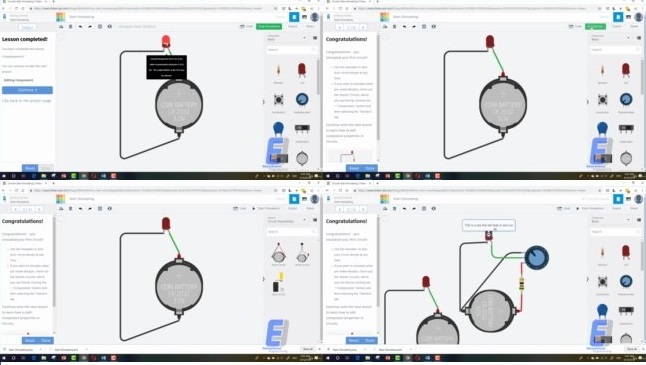Toggle the list view icon beside Components in Lesson completed window
The image size is (646, 365).
click(315, 38)
